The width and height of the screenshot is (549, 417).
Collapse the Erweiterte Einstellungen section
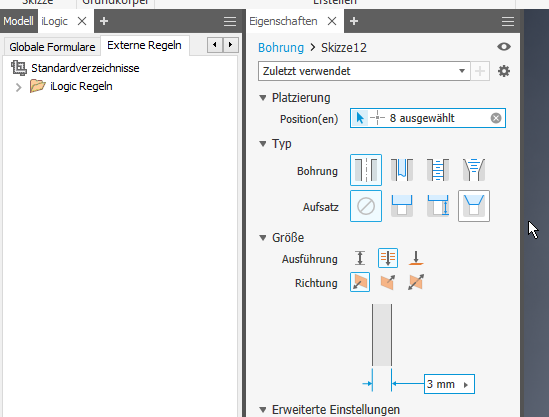263,409
